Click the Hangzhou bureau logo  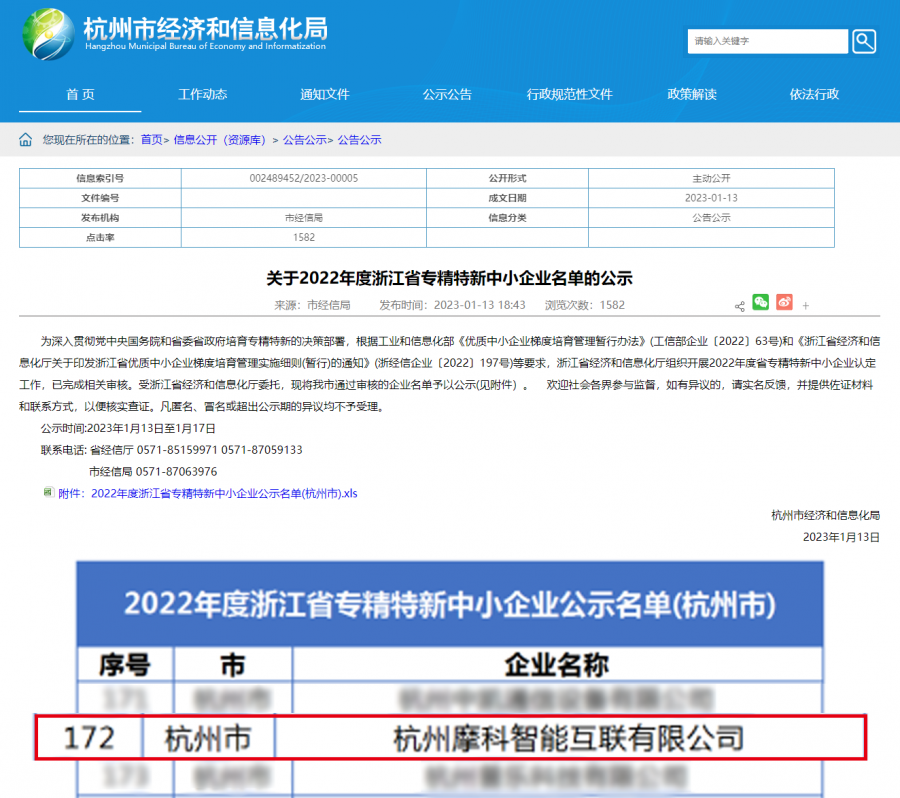click(48, 34)
